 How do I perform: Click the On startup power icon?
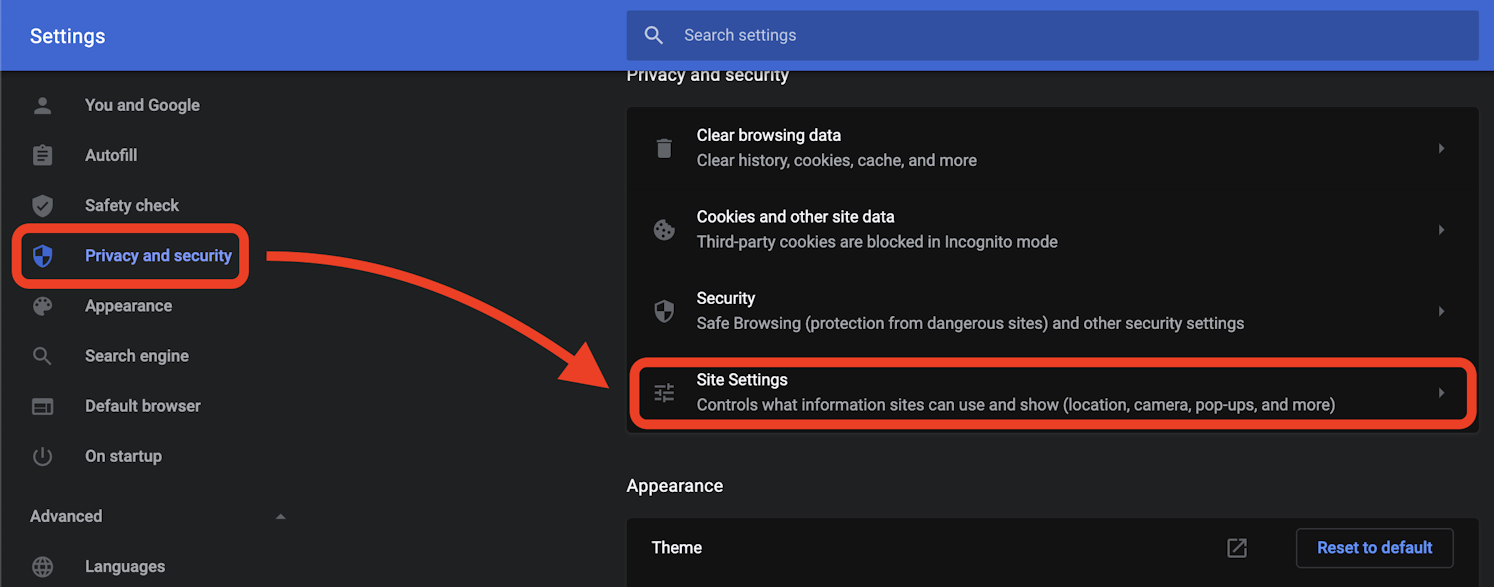pos(42,456)
